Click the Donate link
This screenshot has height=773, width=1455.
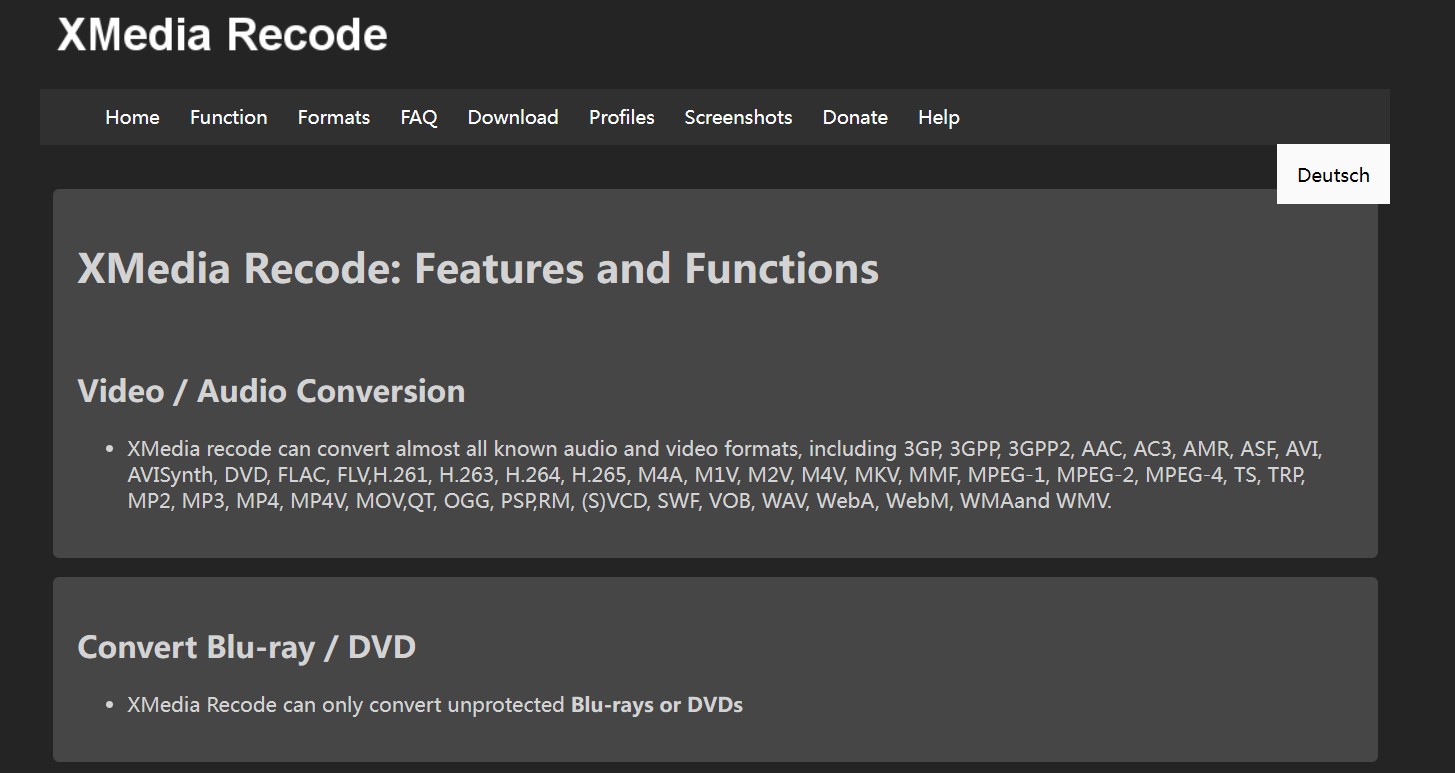pos(855,117)
